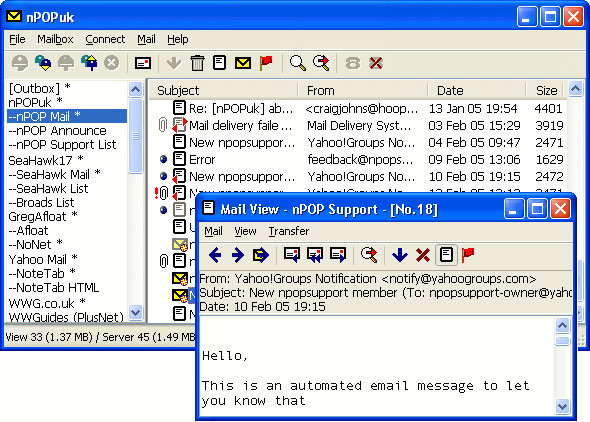Sort by the Size column header

[x=545, y=90]
